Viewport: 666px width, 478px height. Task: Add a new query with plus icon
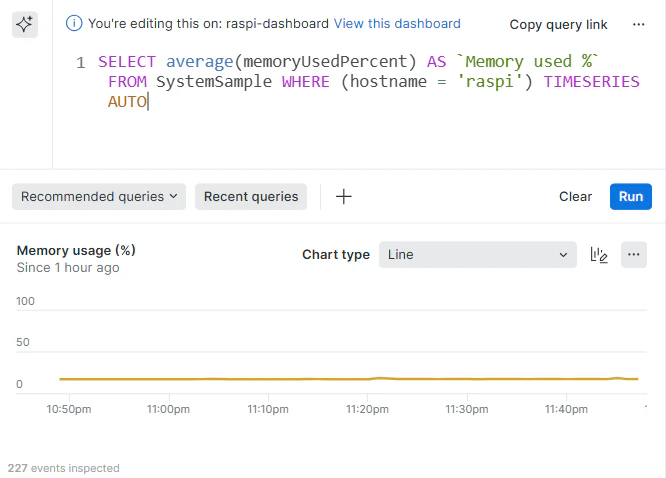344,197
